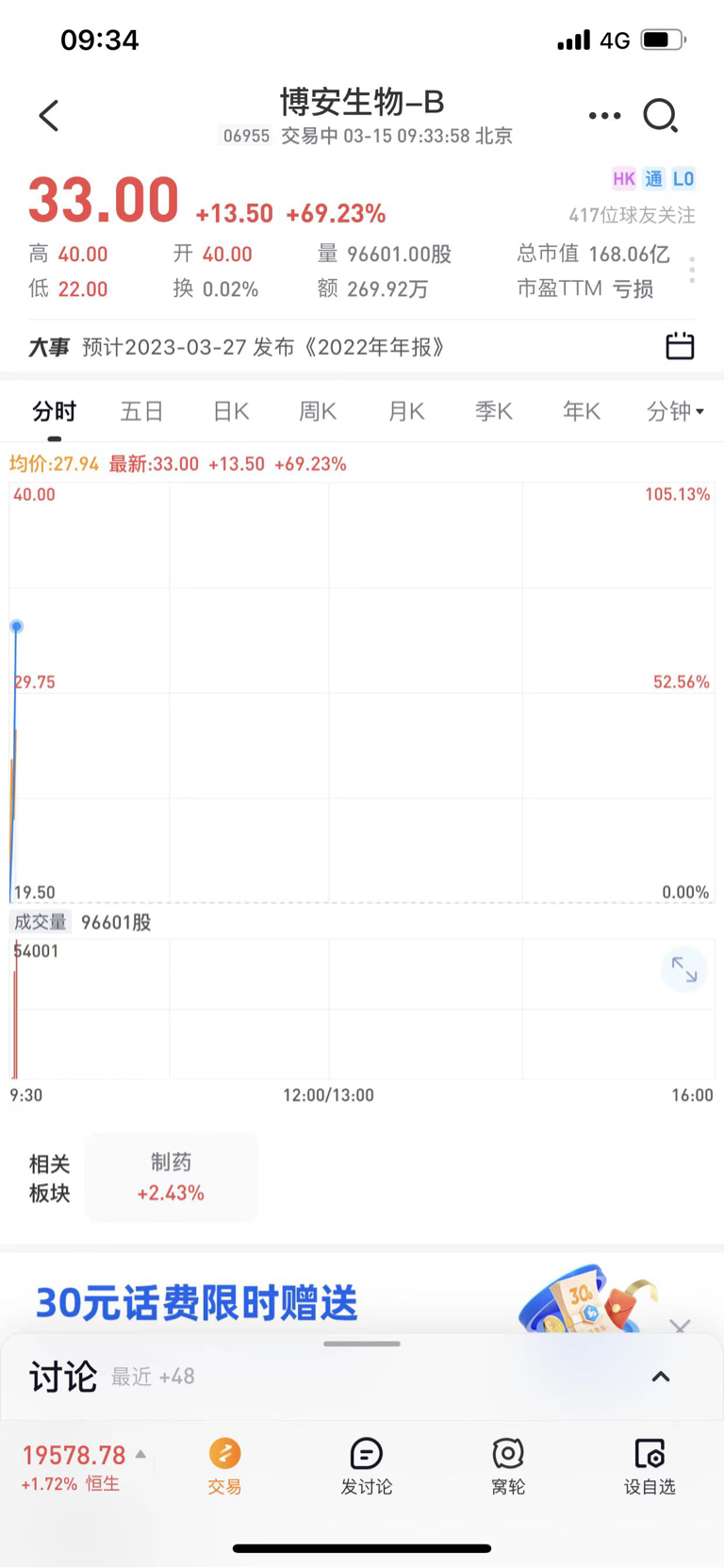The width and height of the screenshot is (724, 1568).
Task: Tap the back arrow icon
Action: (x=49, y=116)
